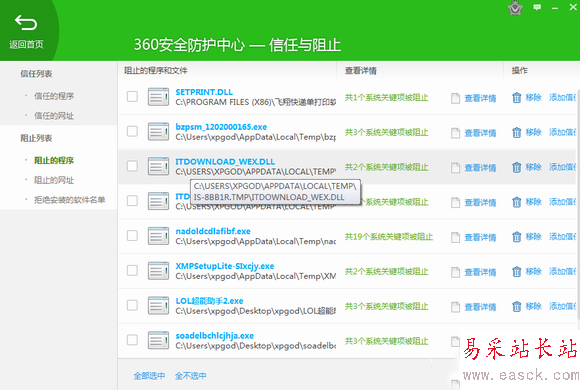Viewport: 580px width, 390px height.
Task: Minimize the 360 window
Action: pyautogui.click(x=554, y=8)
